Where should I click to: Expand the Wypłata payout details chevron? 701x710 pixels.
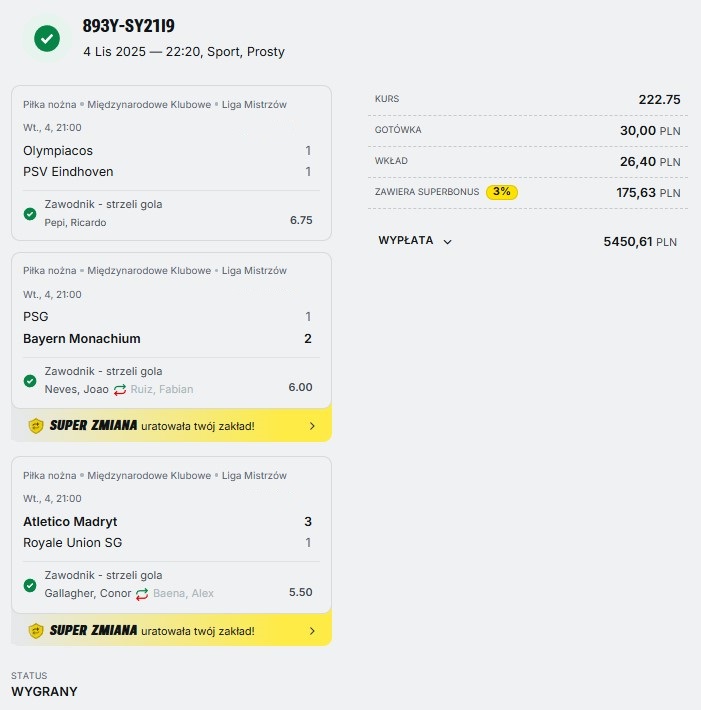[x=447, y=241]
